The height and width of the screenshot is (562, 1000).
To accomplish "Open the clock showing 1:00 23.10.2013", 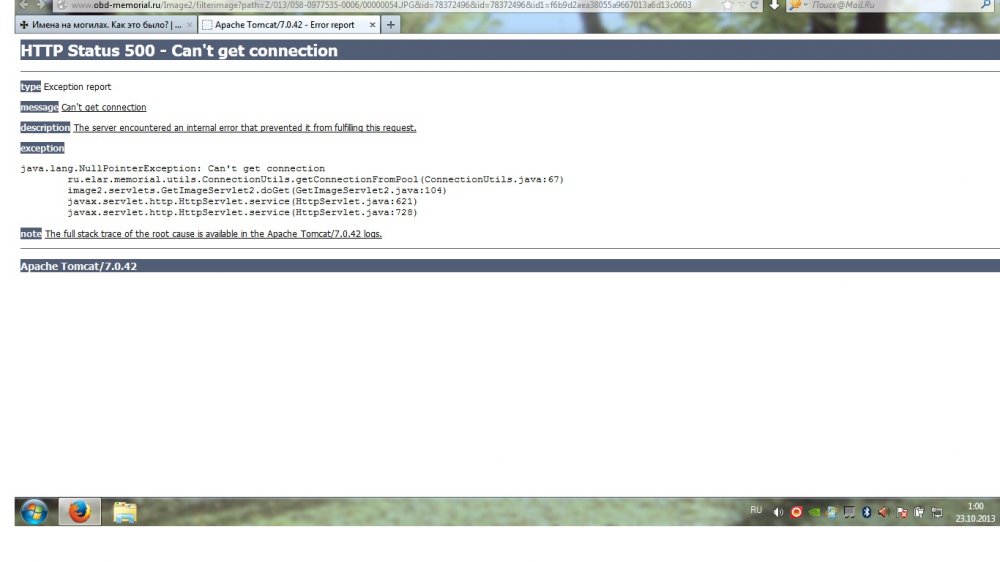I will pos(975,512).
